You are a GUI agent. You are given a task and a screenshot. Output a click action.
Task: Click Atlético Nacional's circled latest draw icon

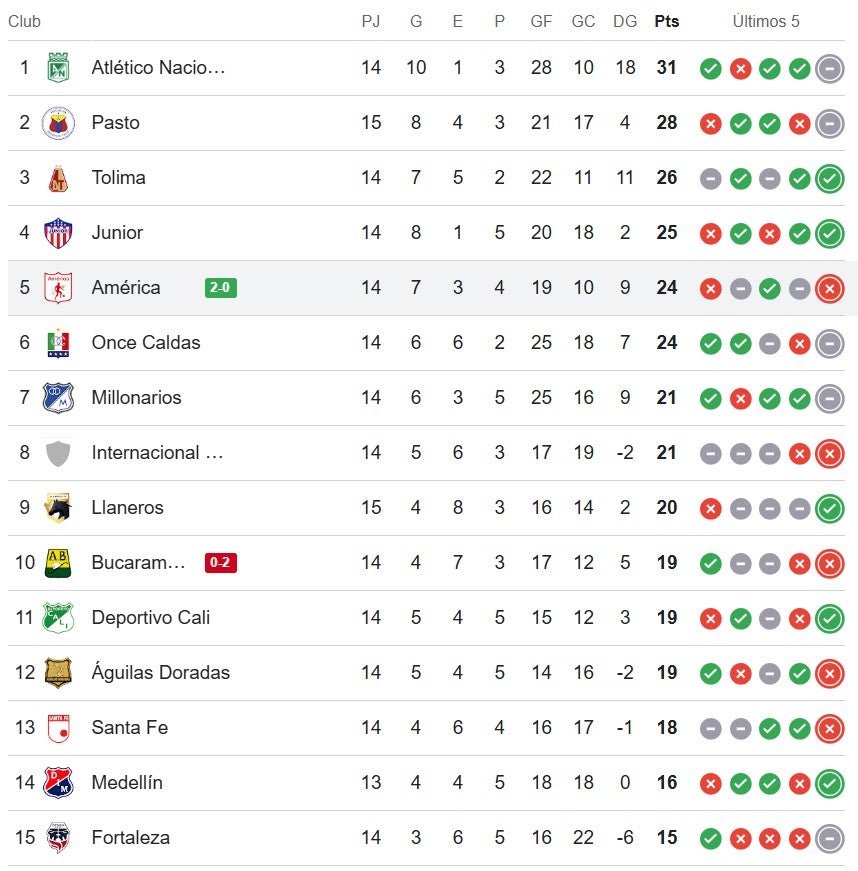[829, 68]
